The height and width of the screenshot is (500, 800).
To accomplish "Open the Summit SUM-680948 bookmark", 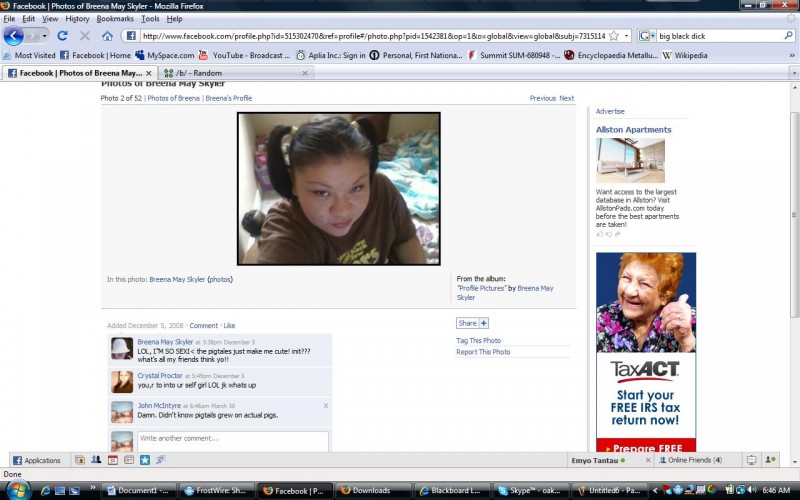I will [x=514, y=55].
